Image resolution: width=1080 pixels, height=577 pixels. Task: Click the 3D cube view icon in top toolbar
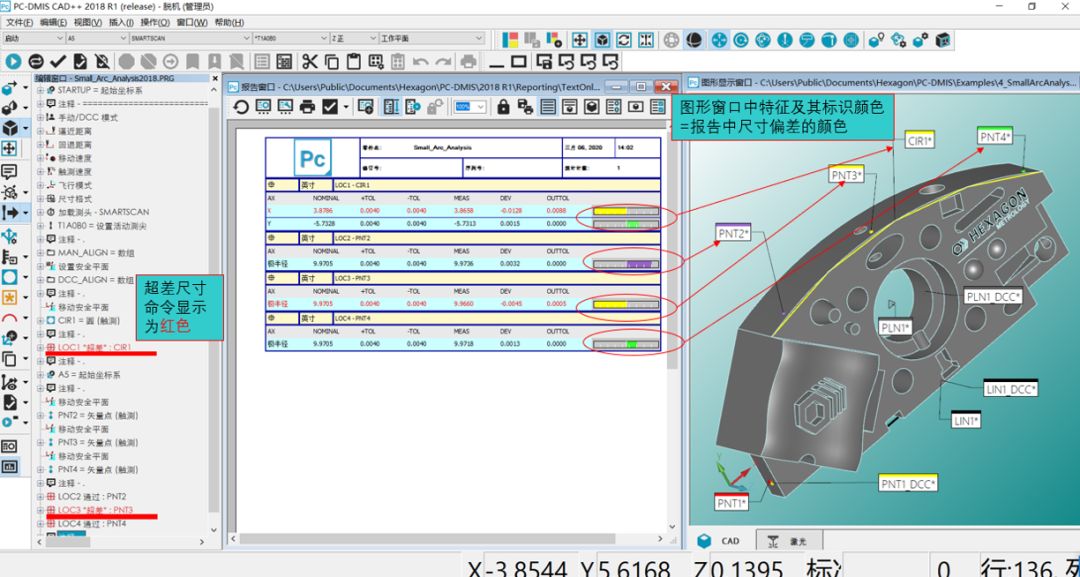[601, 40]
